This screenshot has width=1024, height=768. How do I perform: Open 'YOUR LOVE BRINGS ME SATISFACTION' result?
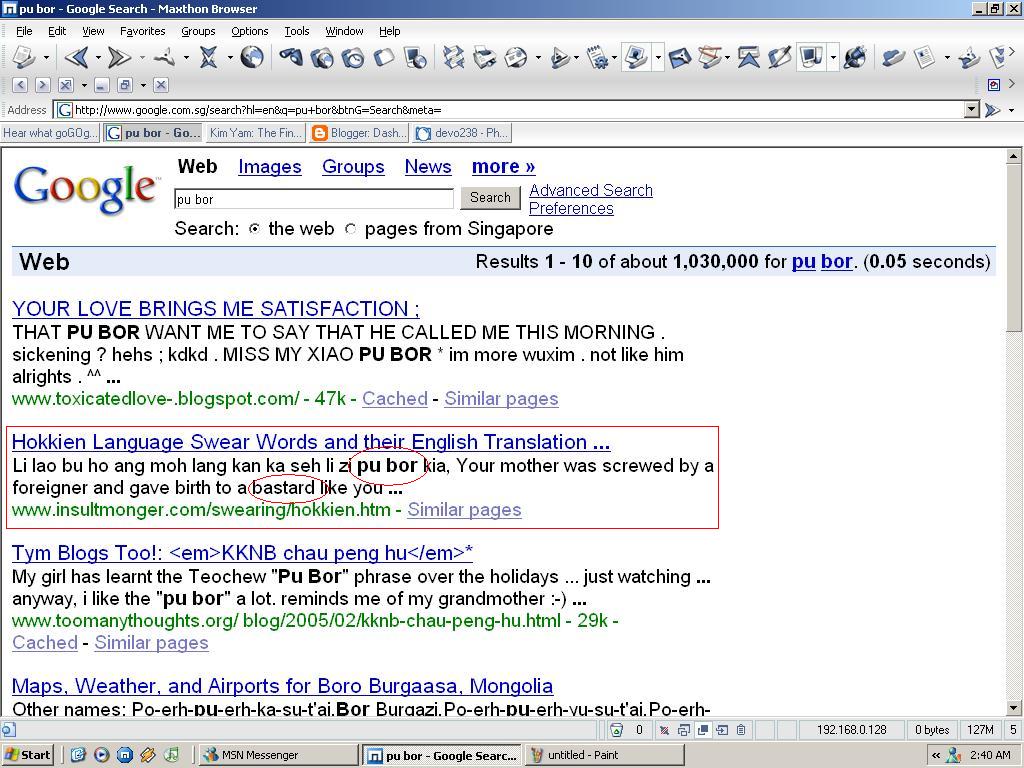click(216, 308)
